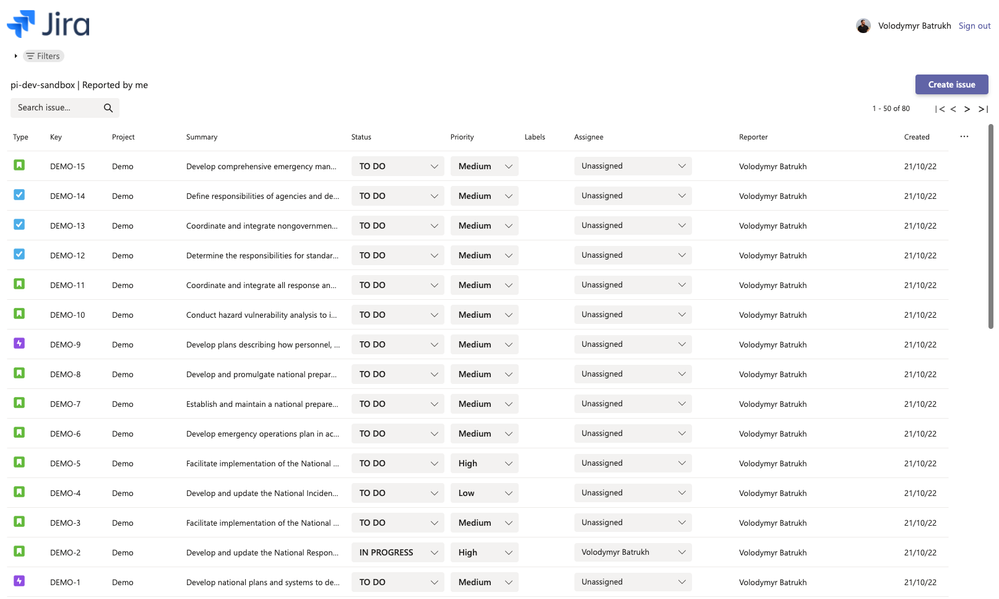Click the user avatar next to Volodymyr Batrukh
This screenshot has height=599, width=999.
(x=863, y=25)
